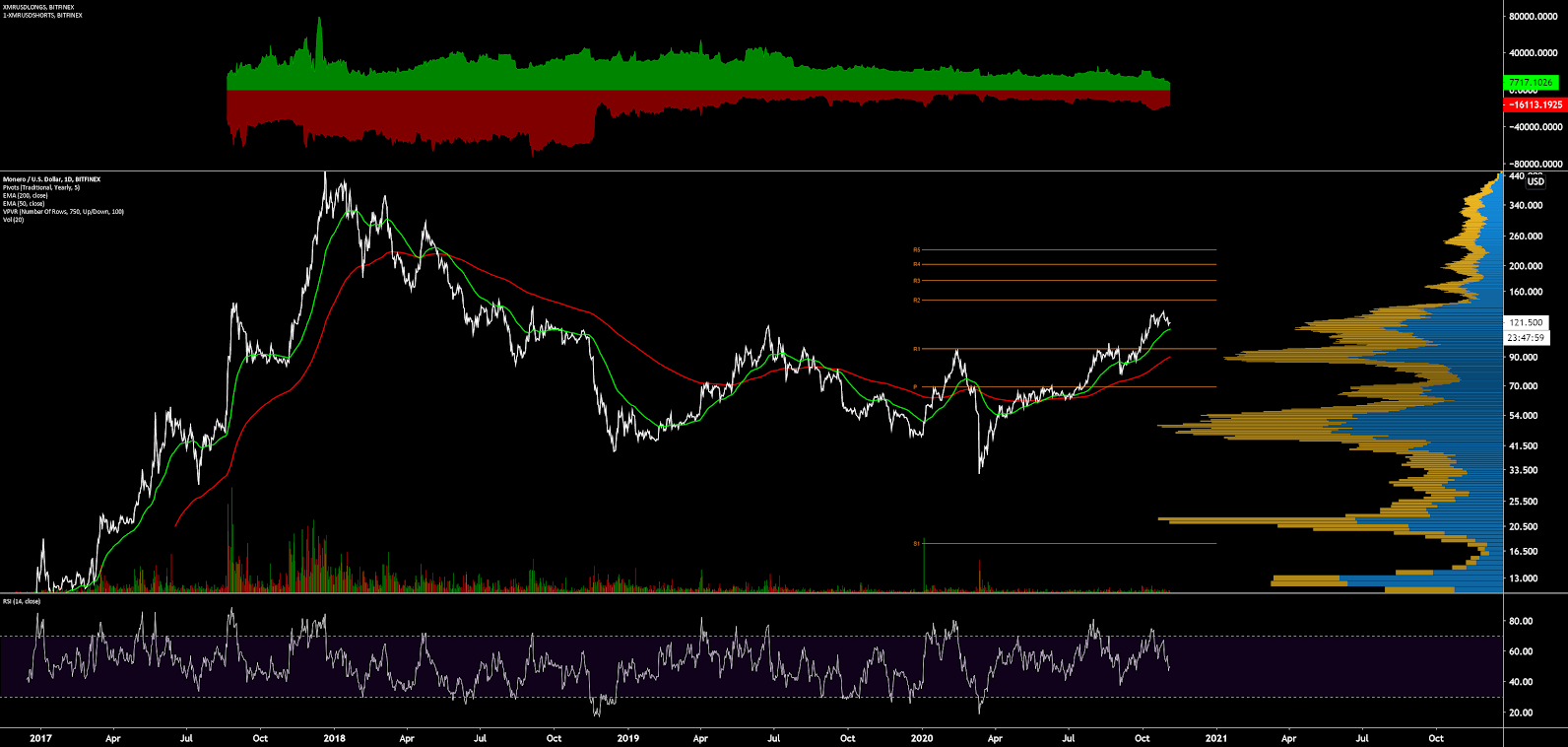Viewport: 1568px width, 747px height.
Task: Click the green 7717.1026 longs value tag
Action: click(x=1532, y=83)
